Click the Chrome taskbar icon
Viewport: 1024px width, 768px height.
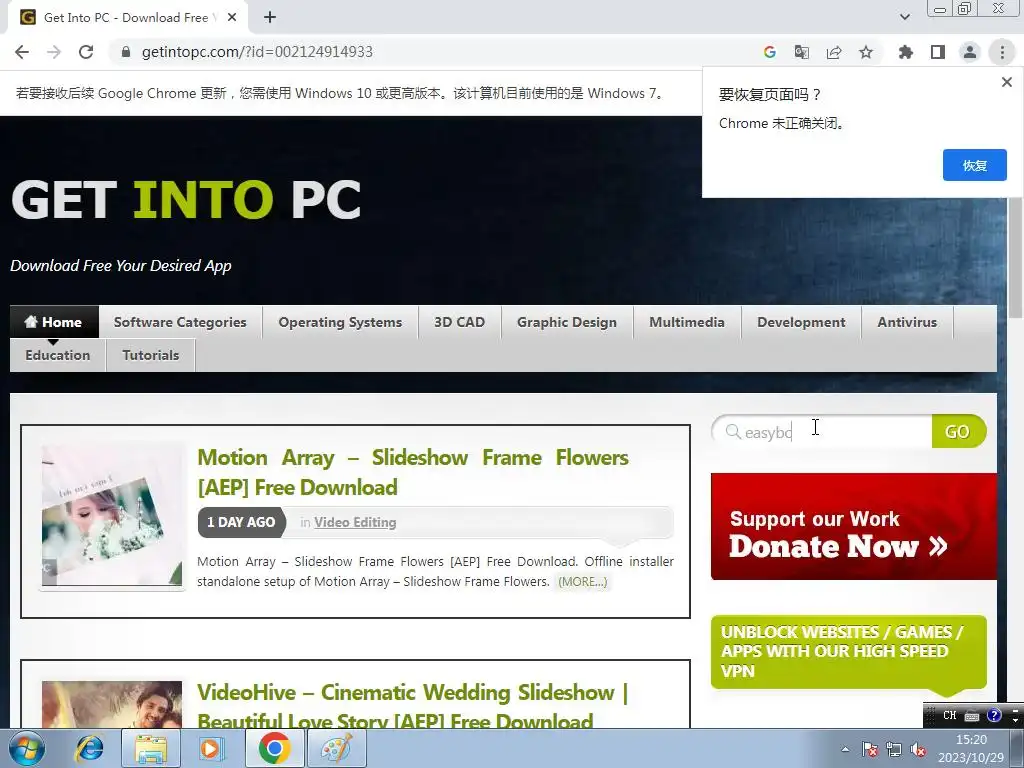point(274,748)
